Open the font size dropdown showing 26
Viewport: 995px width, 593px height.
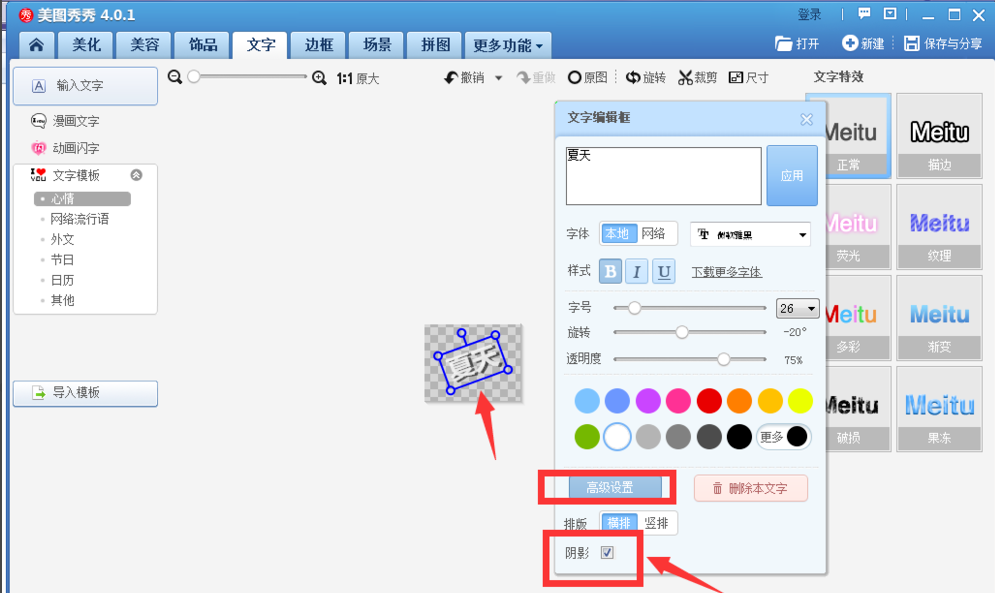coord(797,307)
